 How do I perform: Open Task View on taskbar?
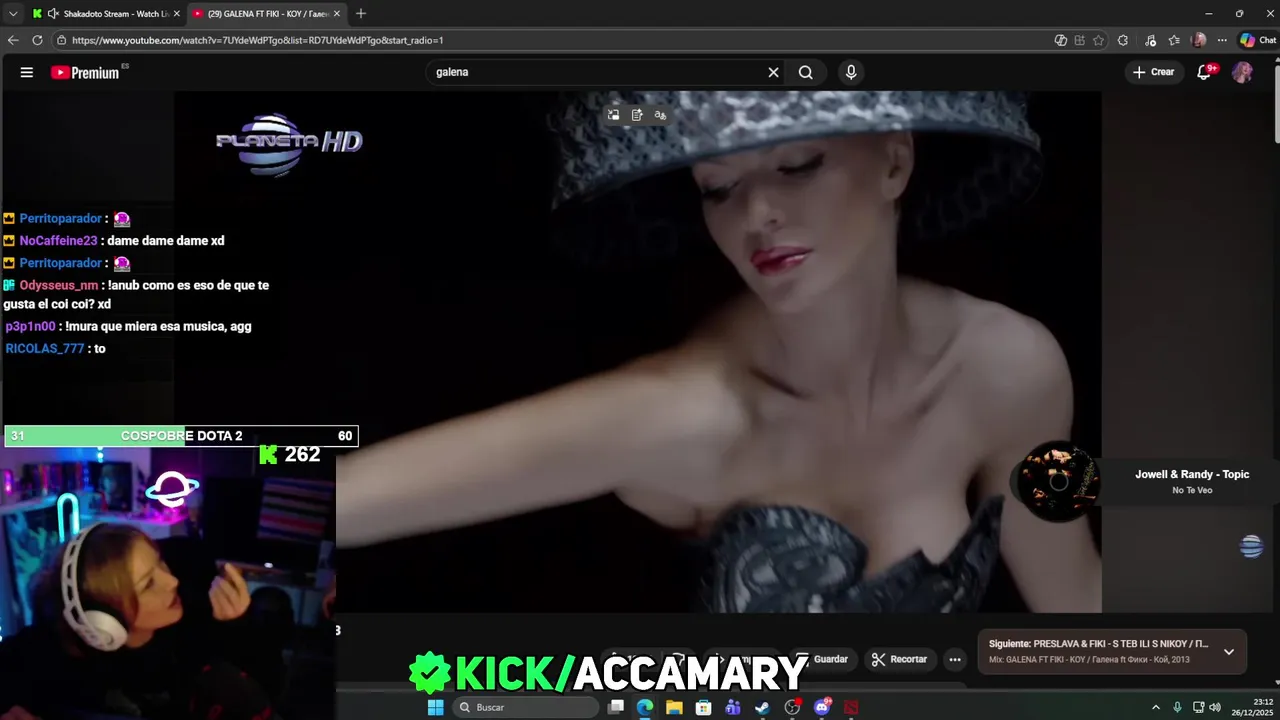coord(616,707)
